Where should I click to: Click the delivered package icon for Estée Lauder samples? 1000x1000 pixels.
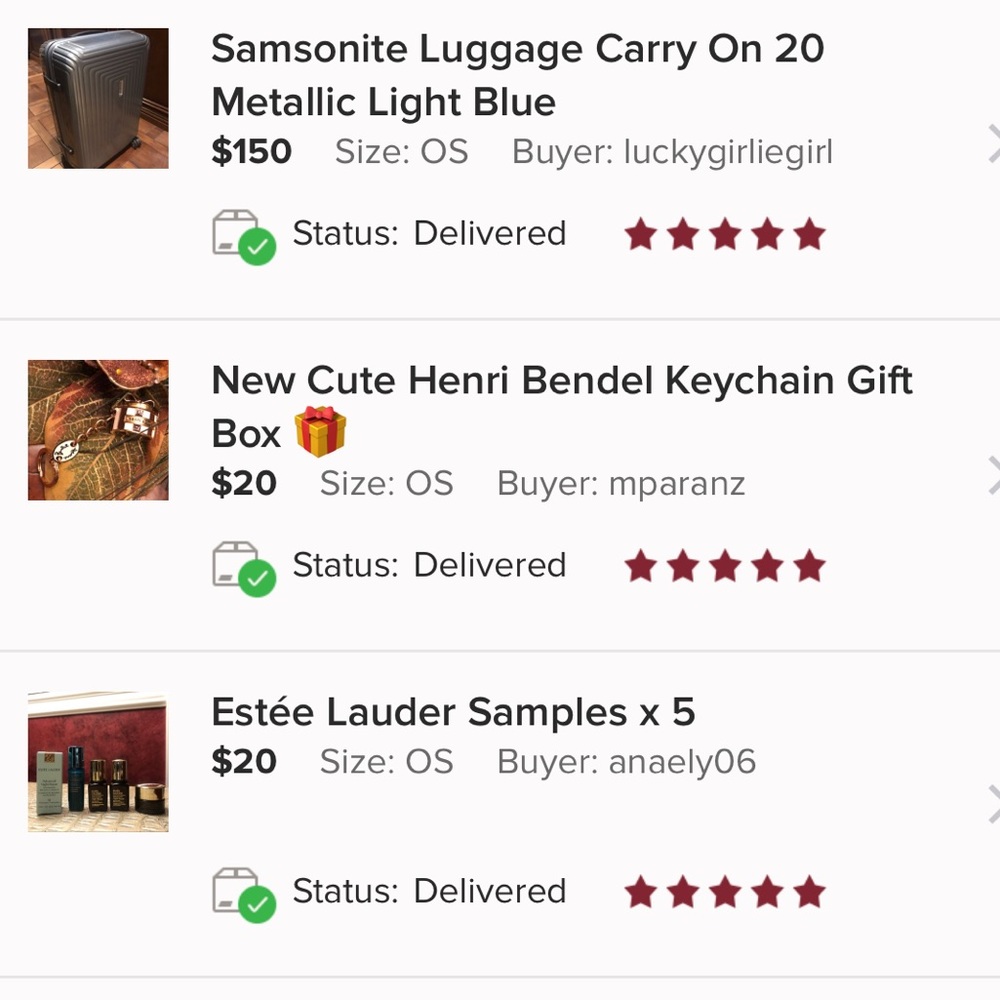(244, 895)
